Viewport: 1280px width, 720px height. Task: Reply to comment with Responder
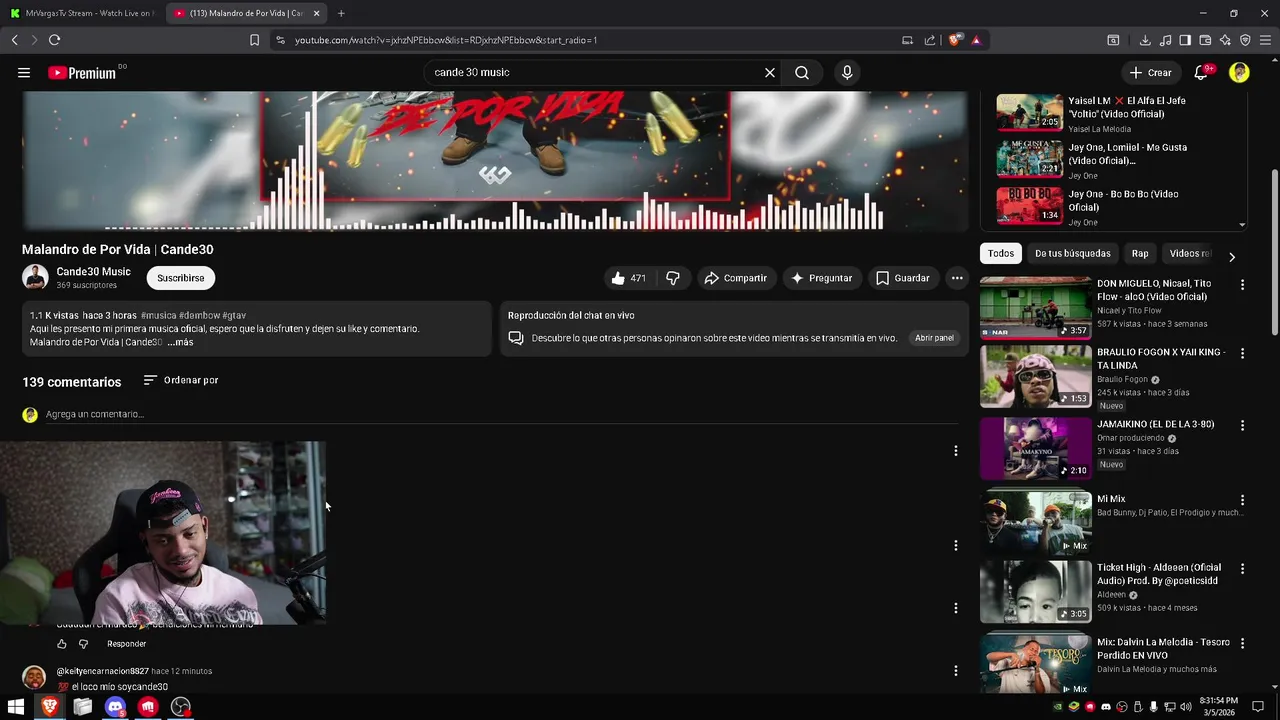click(126, 644)
